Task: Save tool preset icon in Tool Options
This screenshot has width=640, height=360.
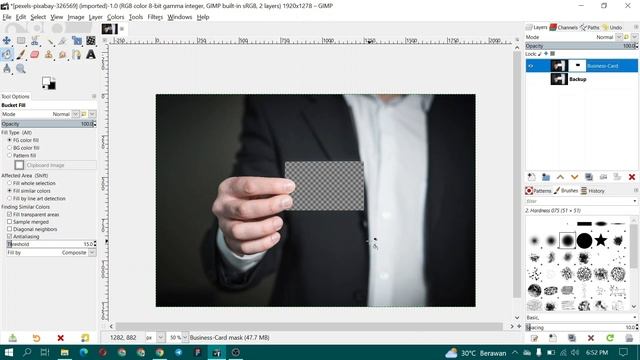Action: point(13,338)
